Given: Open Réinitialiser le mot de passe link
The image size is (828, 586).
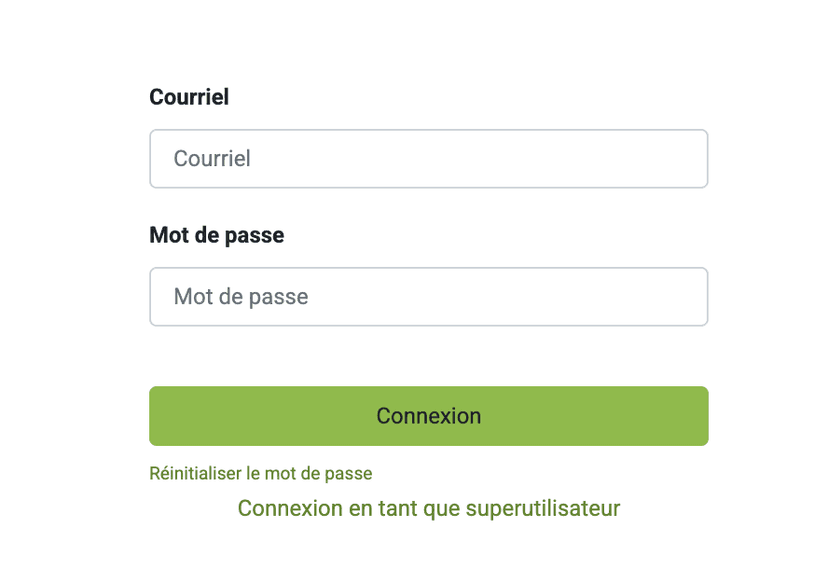Looking at the screenshot, I should (259, 472).
